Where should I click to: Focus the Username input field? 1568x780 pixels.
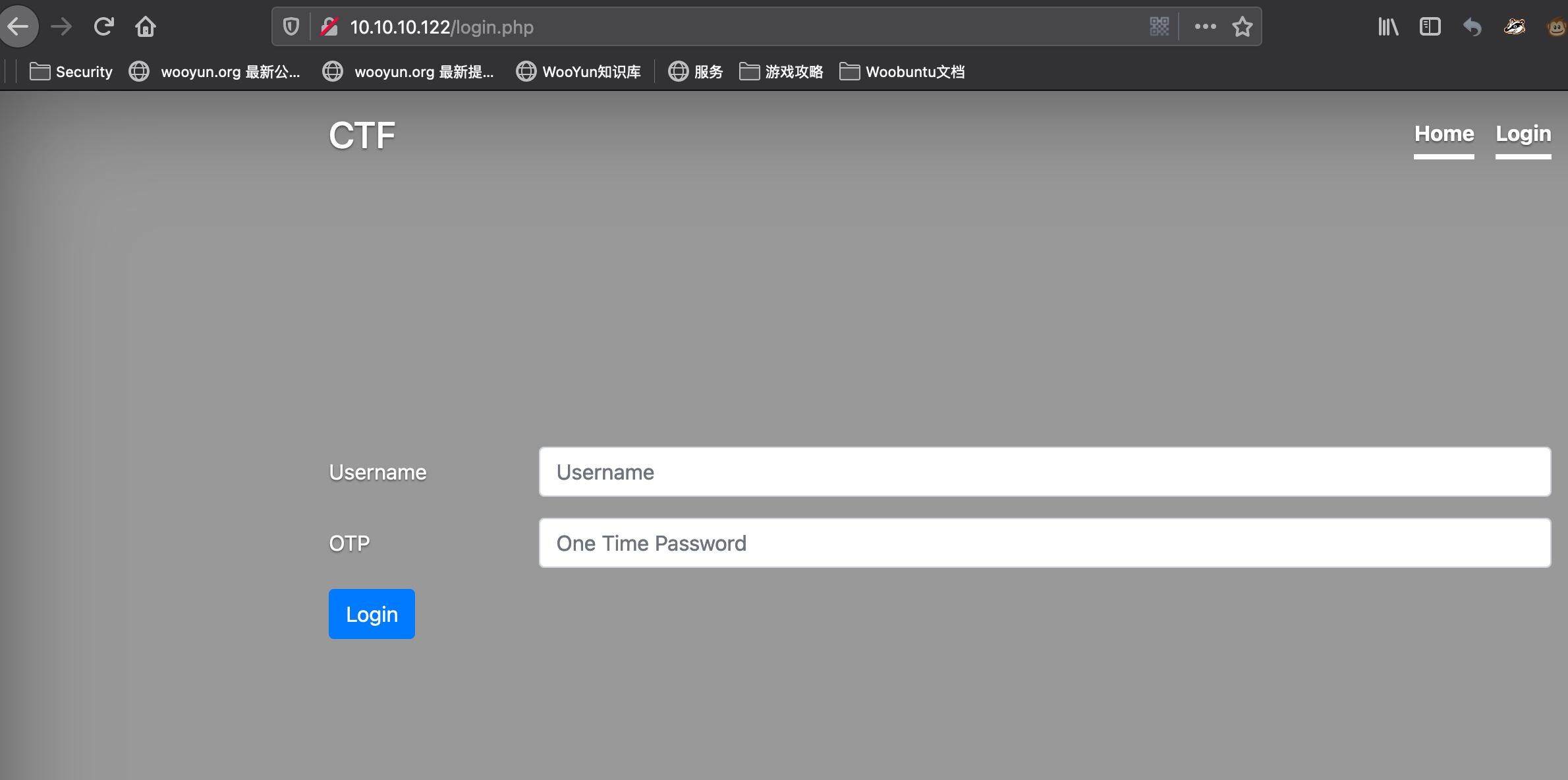coord(1044,472)
